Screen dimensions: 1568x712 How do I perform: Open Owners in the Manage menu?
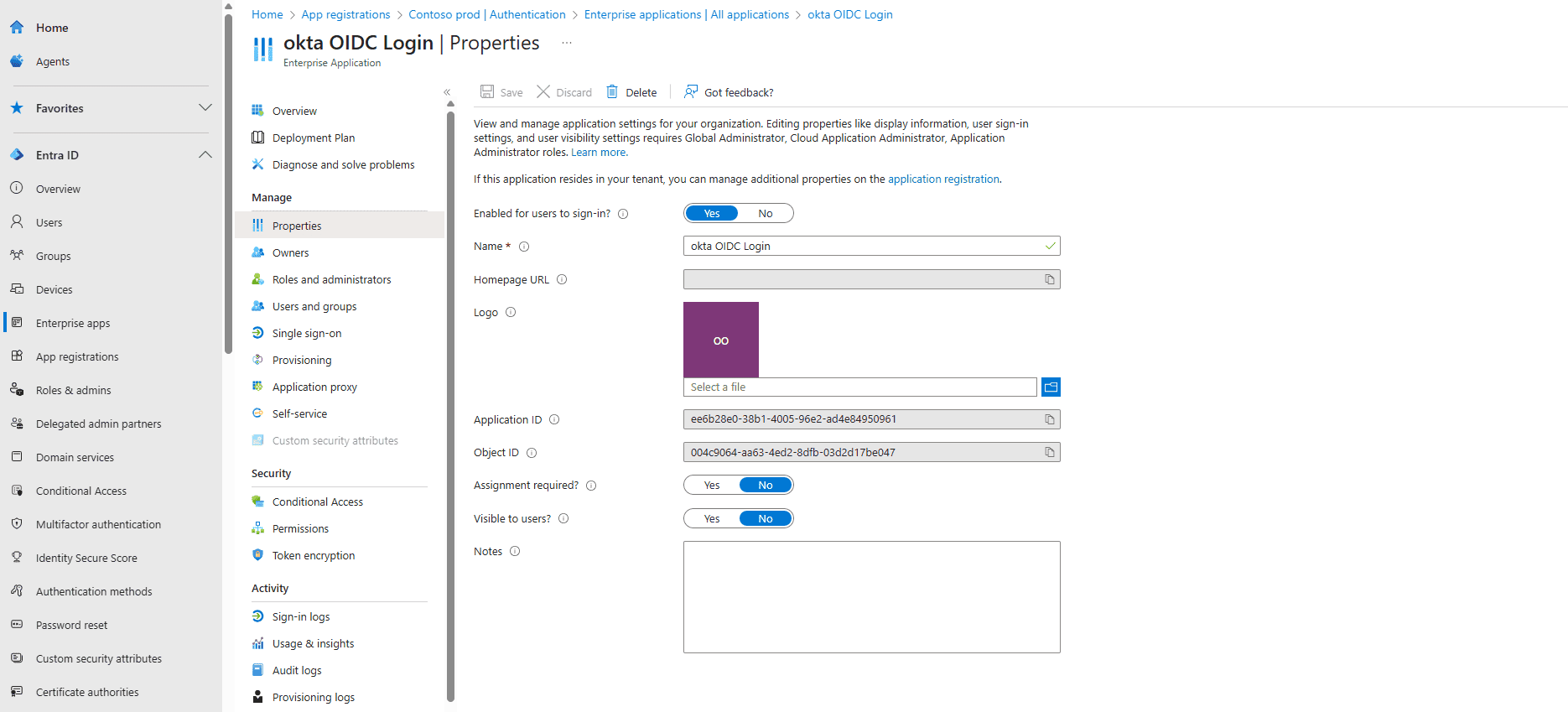(x=340, y=252)
